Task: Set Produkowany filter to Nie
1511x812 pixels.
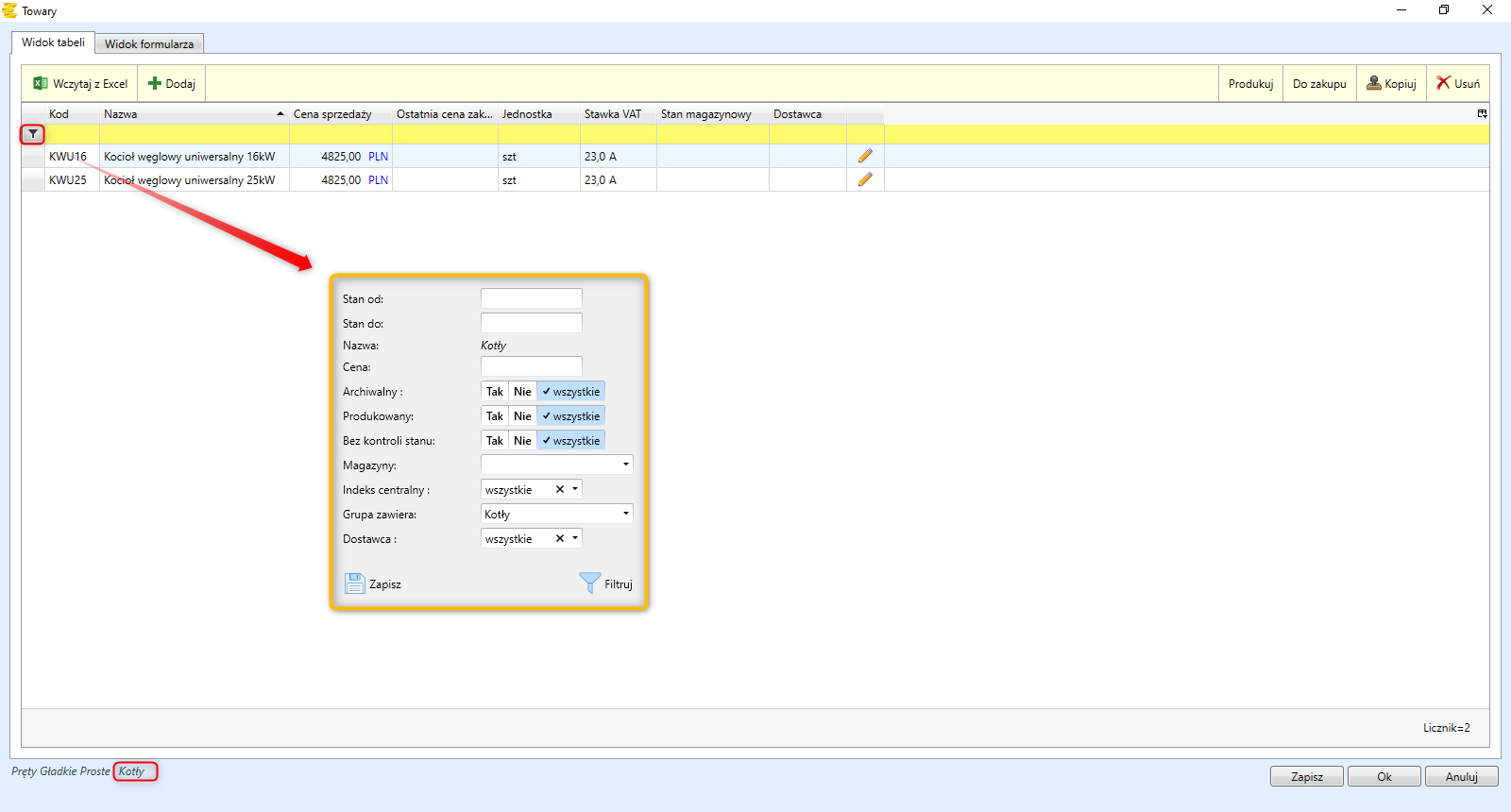Action: [522, 416]
